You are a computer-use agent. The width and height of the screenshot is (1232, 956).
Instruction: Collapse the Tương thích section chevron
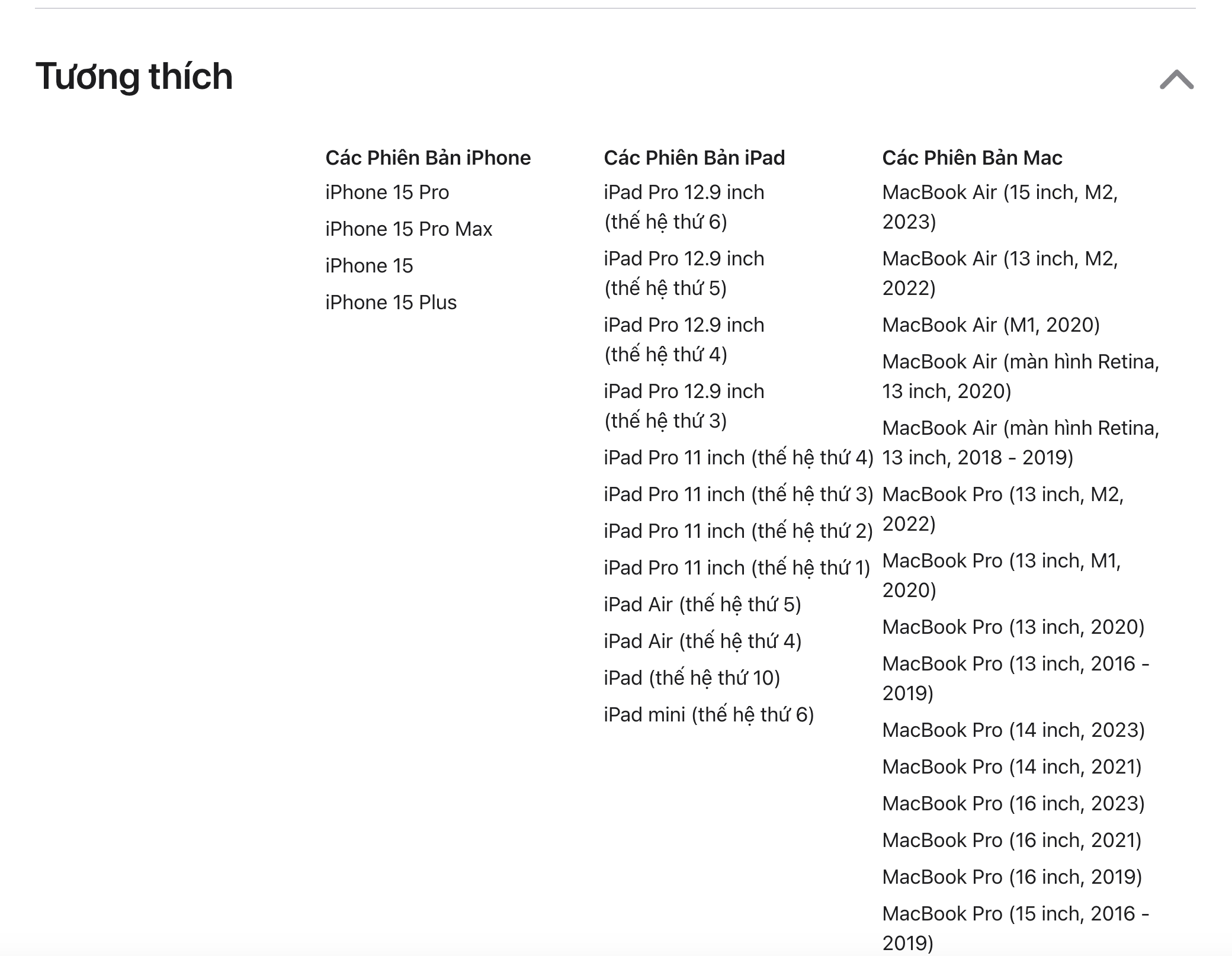1176,80
